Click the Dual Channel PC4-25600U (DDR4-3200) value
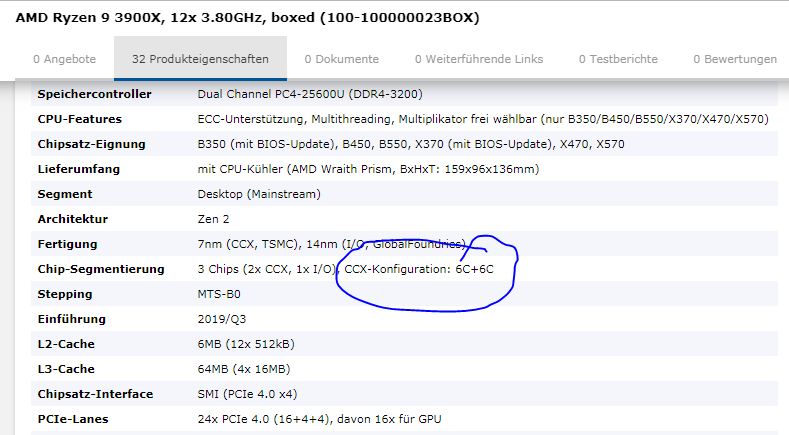Viewport: 789px width, 435px height. 310,94
